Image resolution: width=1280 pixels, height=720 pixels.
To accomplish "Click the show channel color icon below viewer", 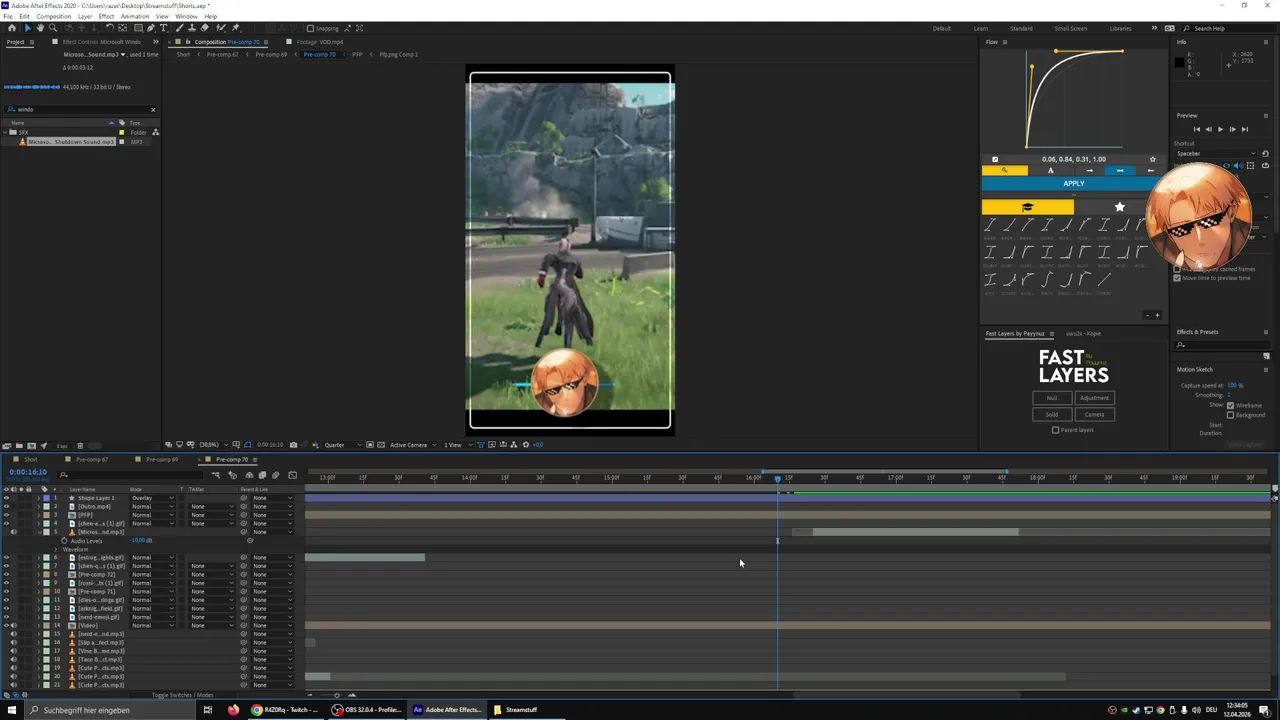I will pos(315,445).
